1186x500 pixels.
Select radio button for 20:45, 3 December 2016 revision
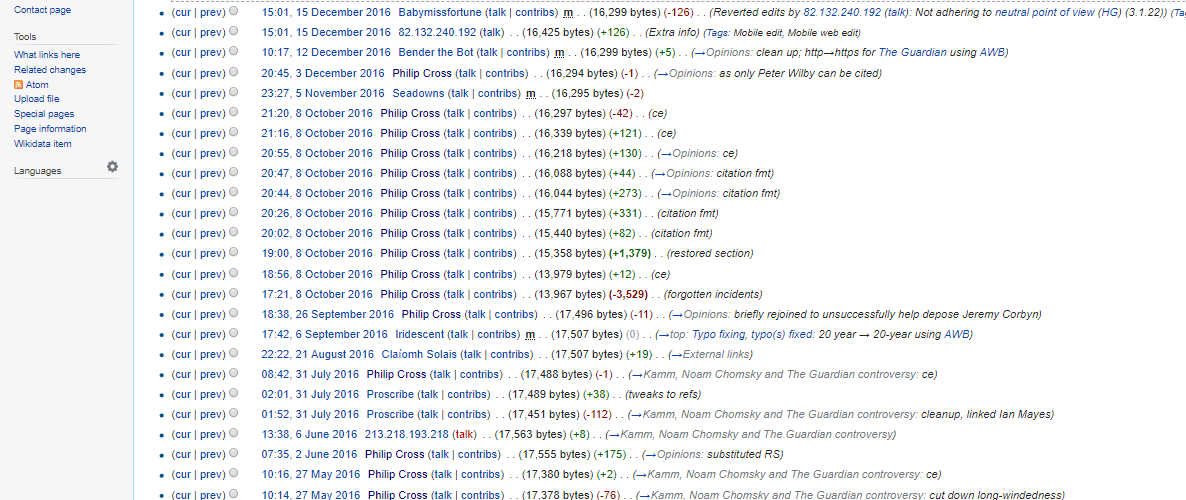(233, 73)
